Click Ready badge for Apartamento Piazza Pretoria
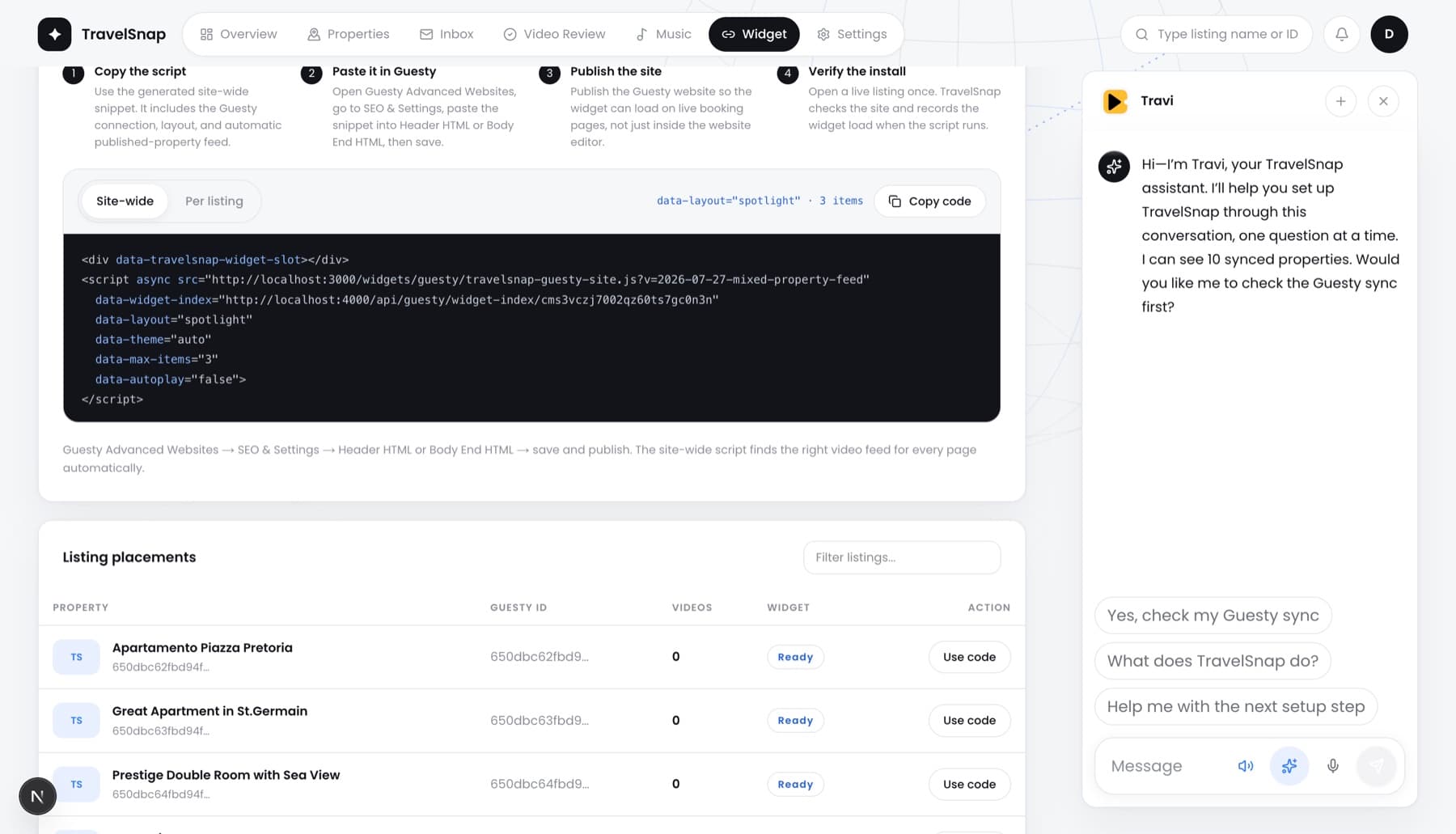This screenshot has height=834, width=1456. pos(795,657)
